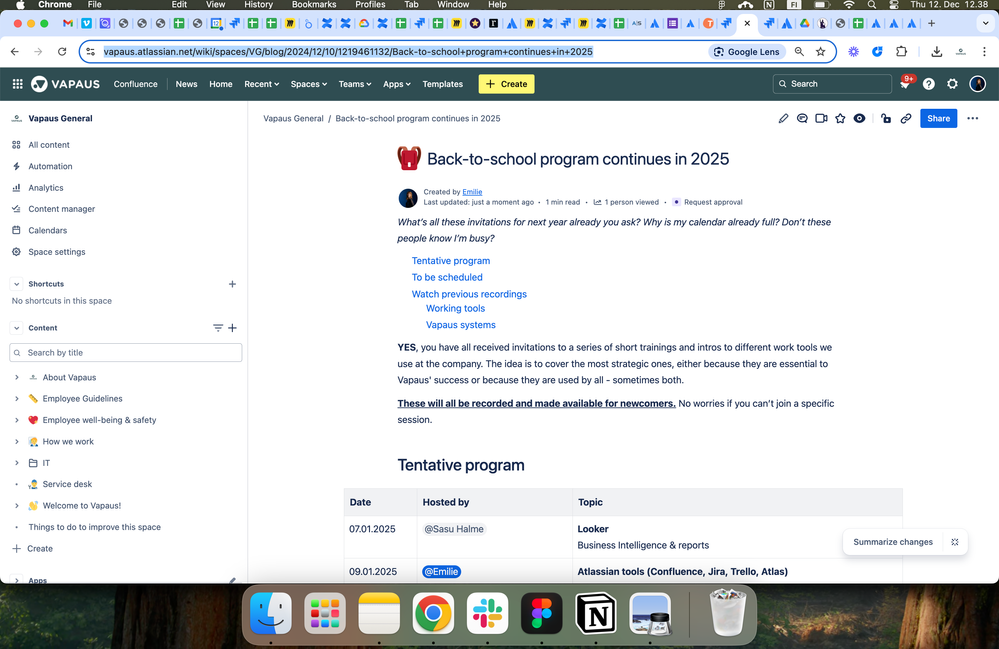Open the Atlassian app switcher grid
This screenshot has height=649, width=999.
[x=17, y=84]
